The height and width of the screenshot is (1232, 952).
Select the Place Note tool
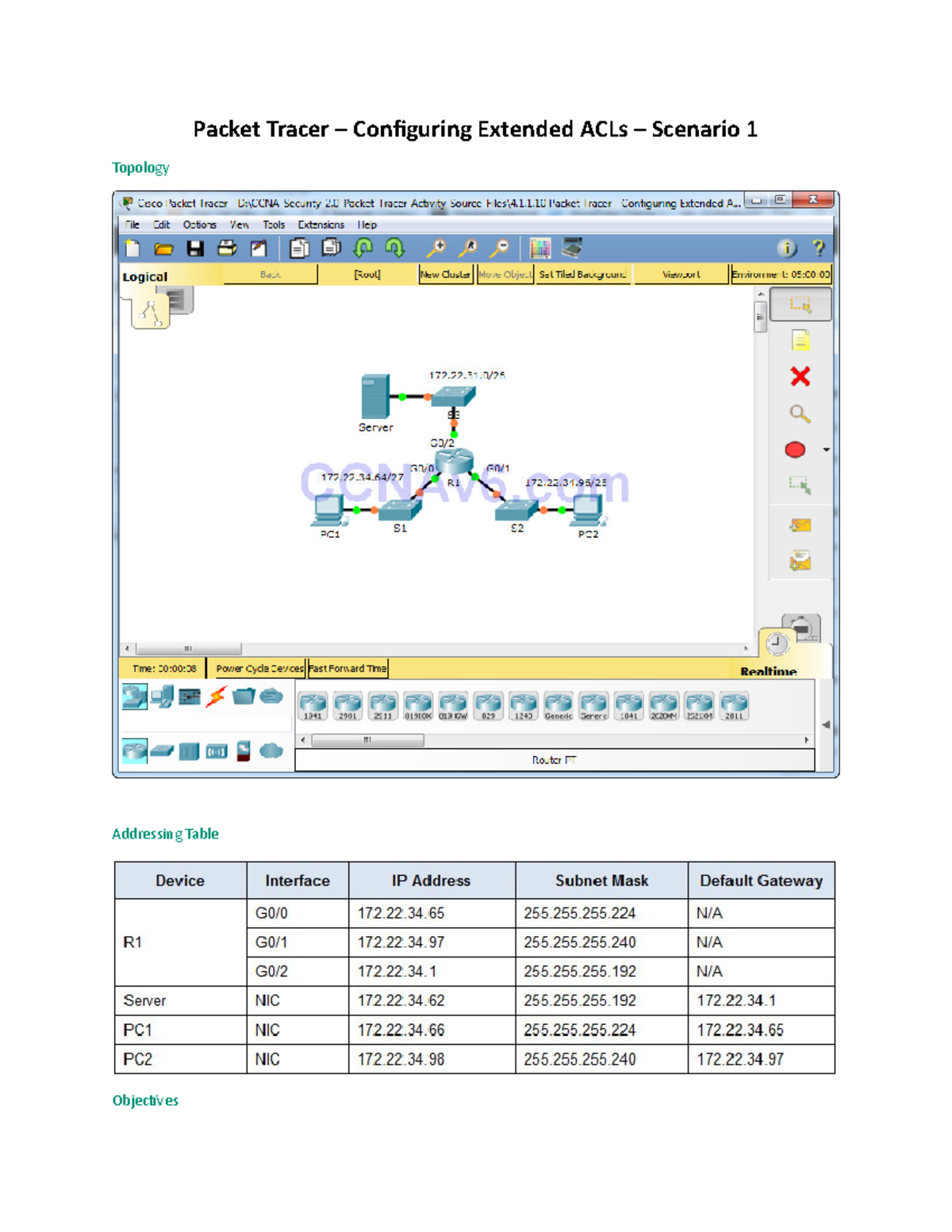click(x=801, y=341)
